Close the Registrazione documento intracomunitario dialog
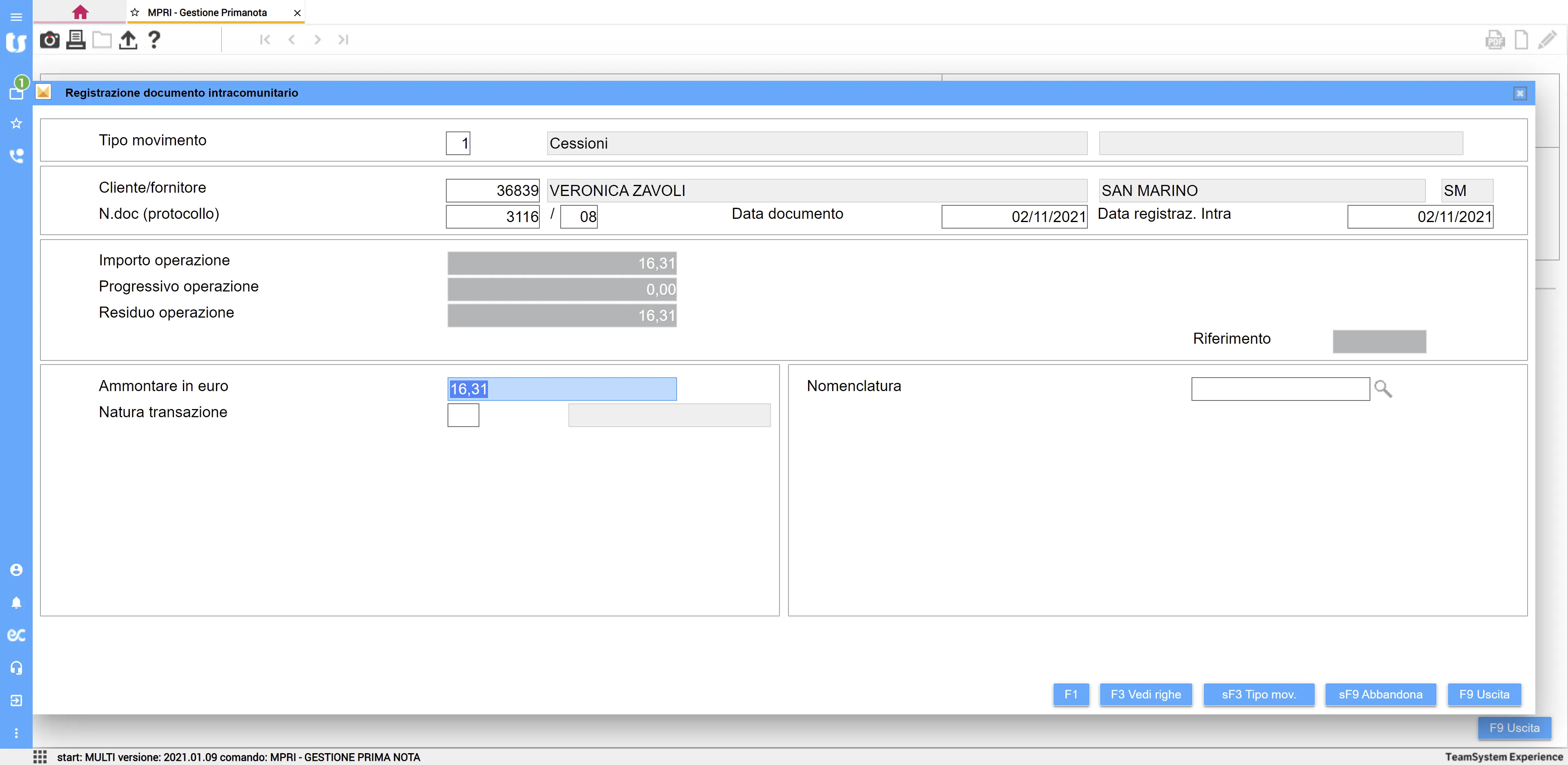The height and width of the screenshot is (765, 1568). coord(1519,93)
